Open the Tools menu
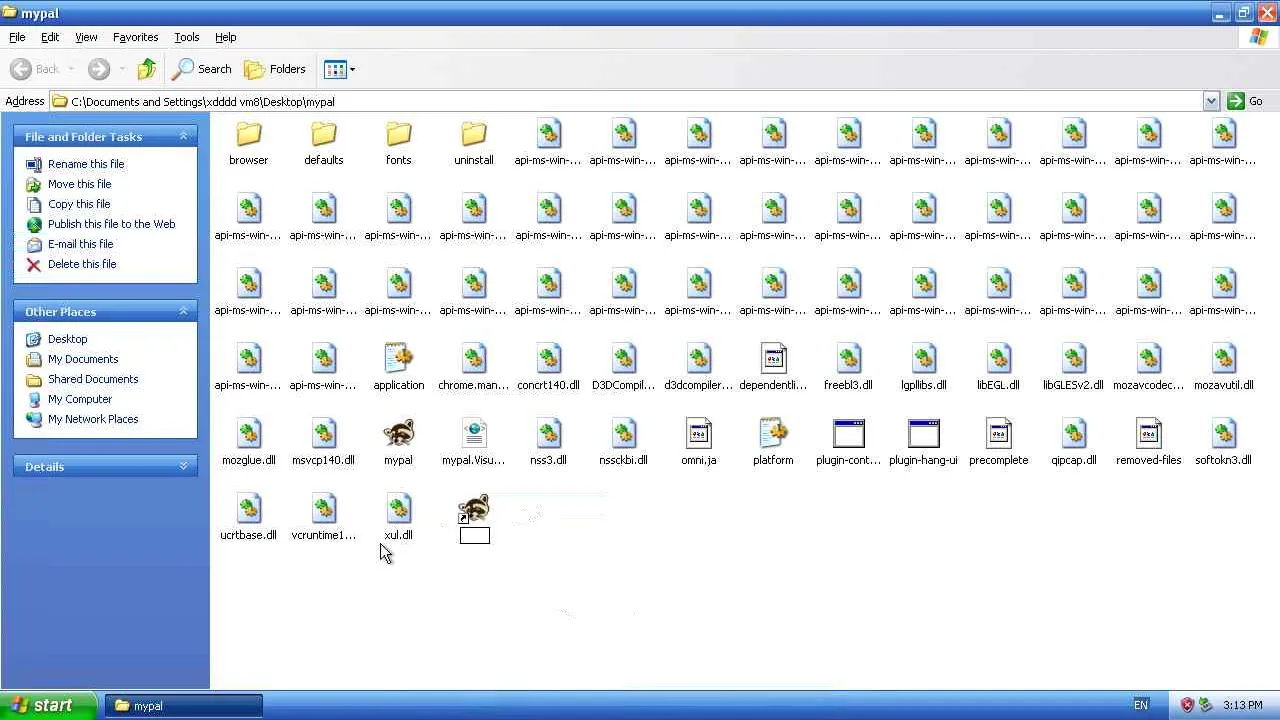Image resolution: width=1280 pixels, height=720 pixels. 187,37
